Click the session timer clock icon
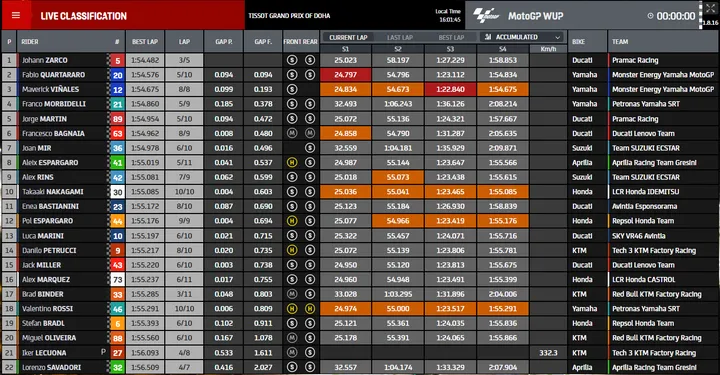This screenshot has width=720, height=375. click(x=650, y=16)
